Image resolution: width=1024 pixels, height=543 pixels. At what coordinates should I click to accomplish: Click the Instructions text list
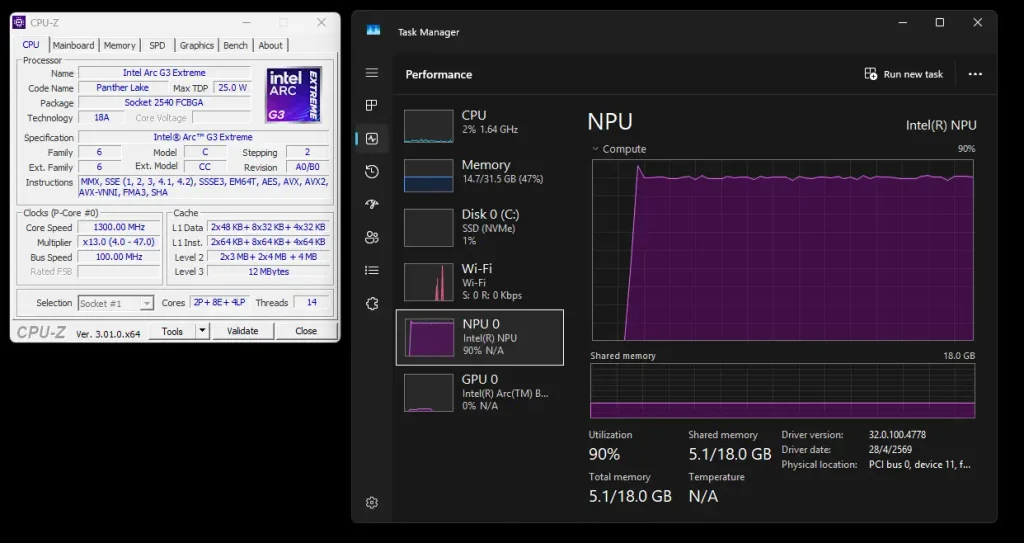(204, 187)
